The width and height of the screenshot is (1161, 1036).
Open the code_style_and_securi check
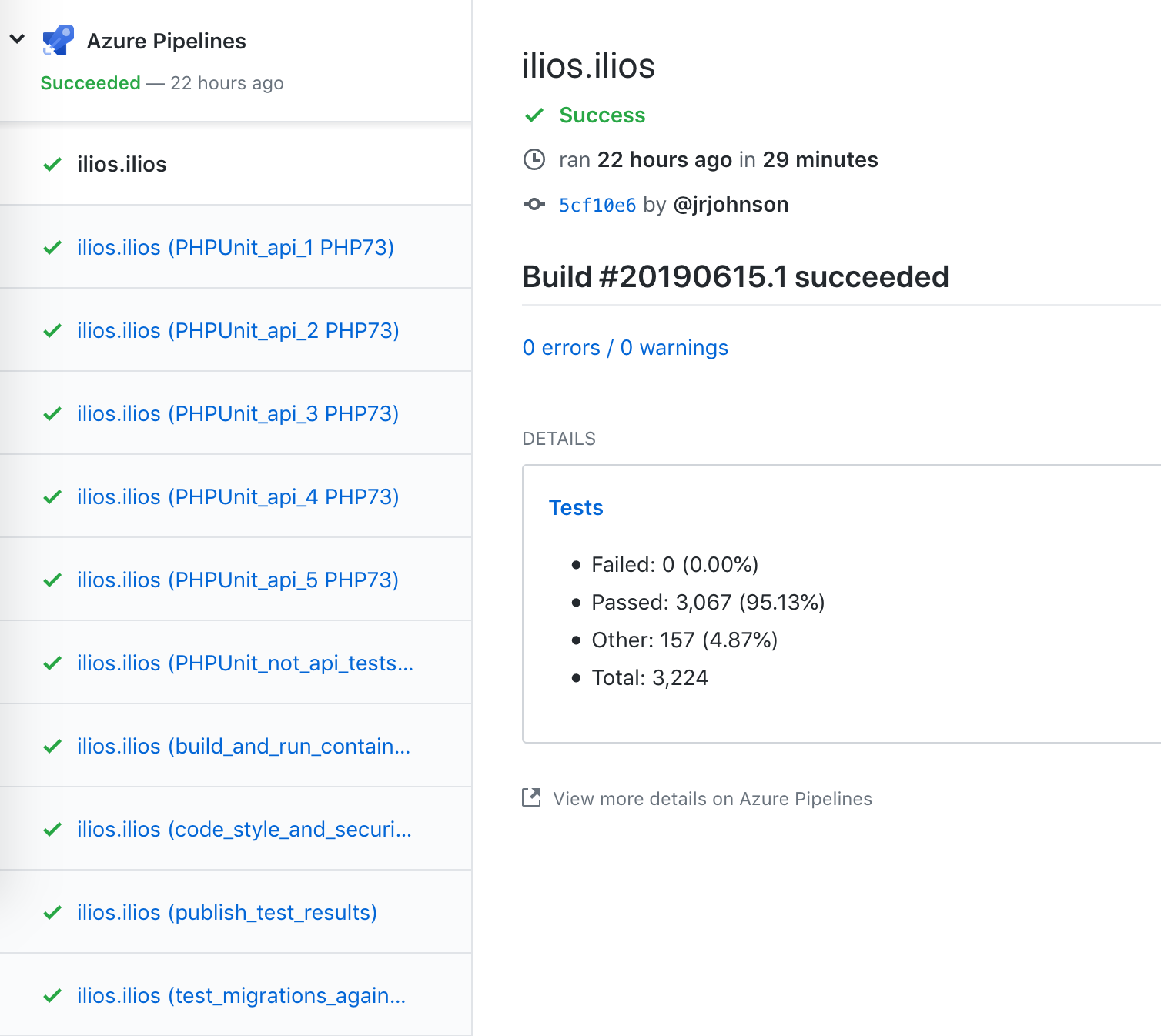245,829
